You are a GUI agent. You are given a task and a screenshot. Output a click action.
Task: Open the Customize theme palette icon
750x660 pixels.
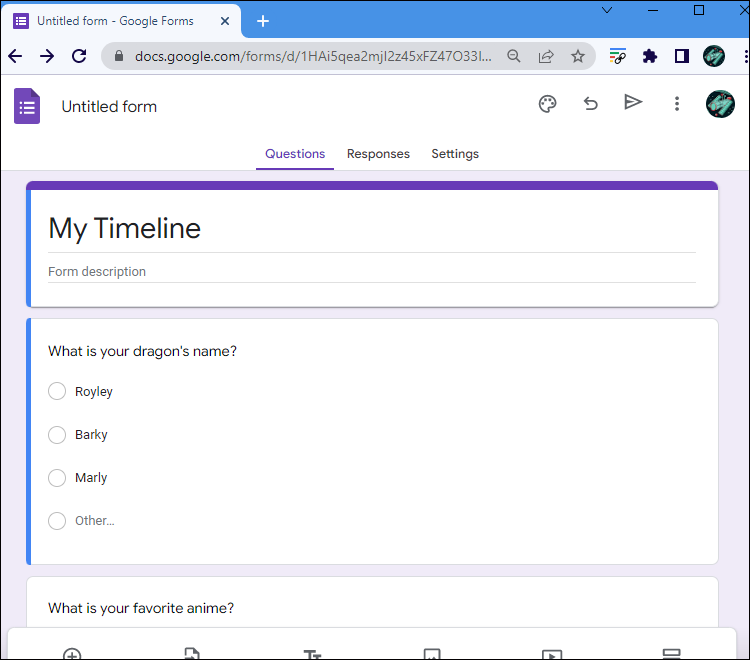click(547, 104)
